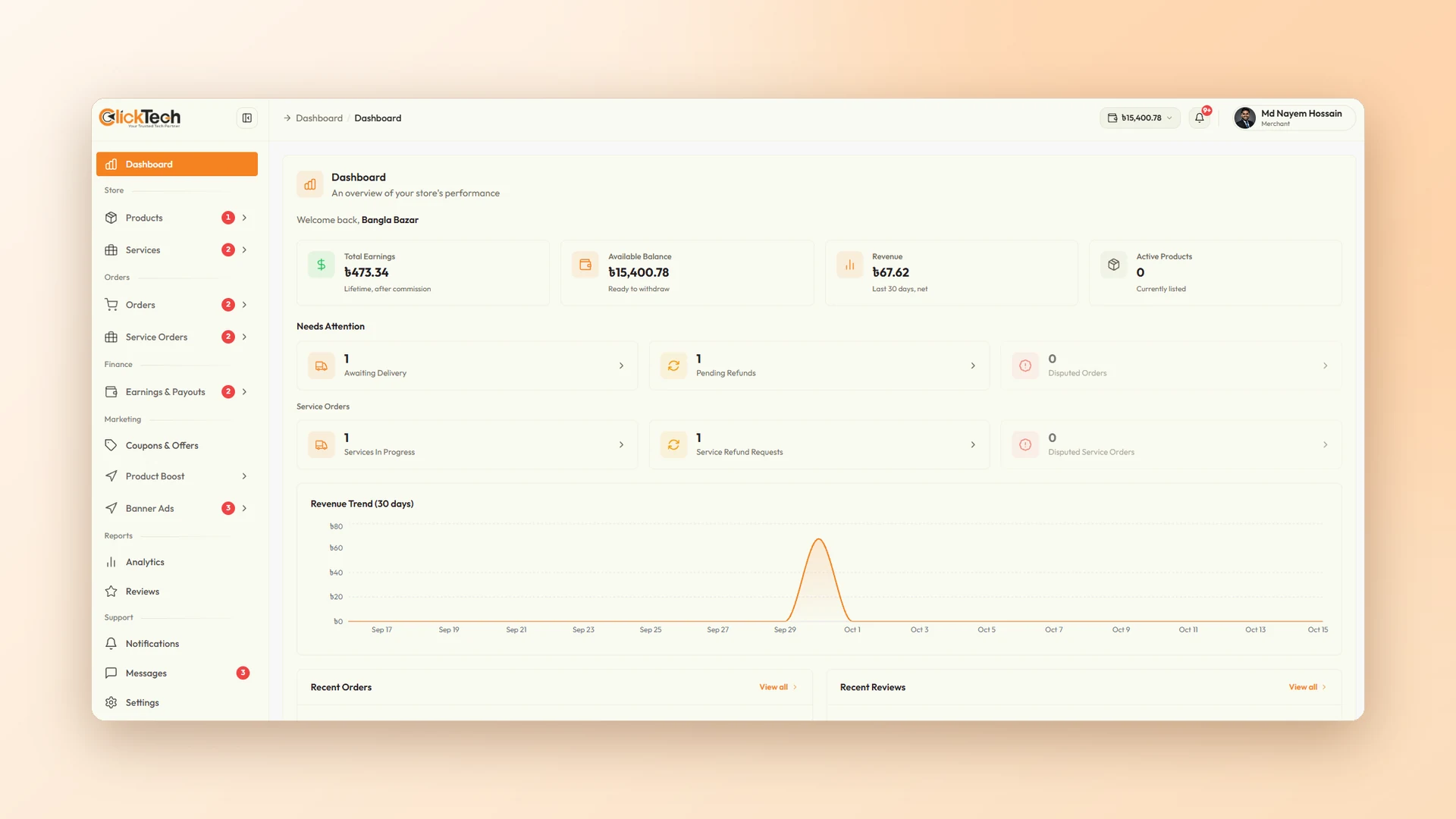Open the ৳15,400.78 balance dropdown
Image resolution: width=1456 pixels, height=819 pixels.
tap(1140, 118)
